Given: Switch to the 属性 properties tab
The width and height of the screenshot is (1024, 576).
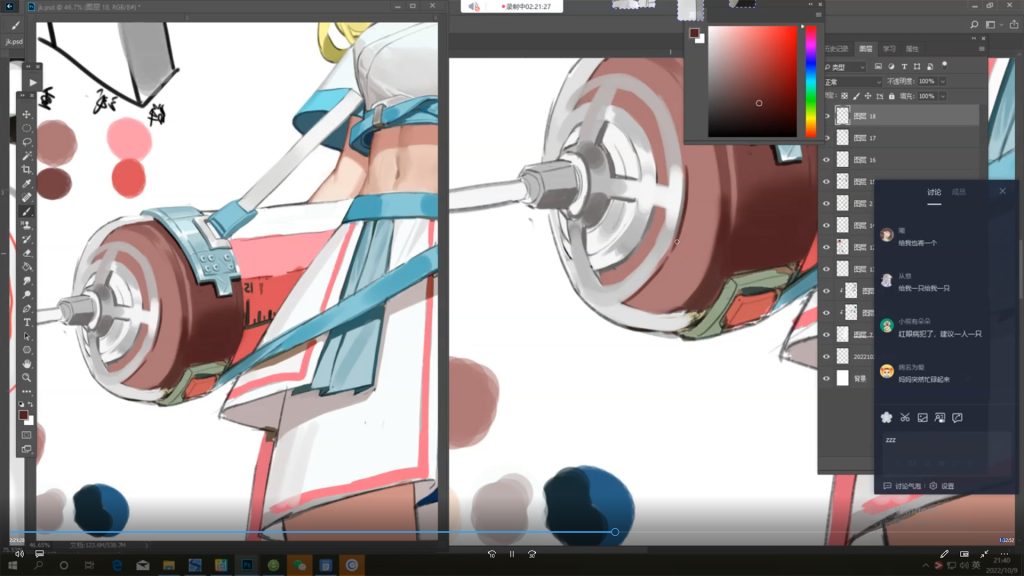Looking at the screenshot, I should 912,48.
